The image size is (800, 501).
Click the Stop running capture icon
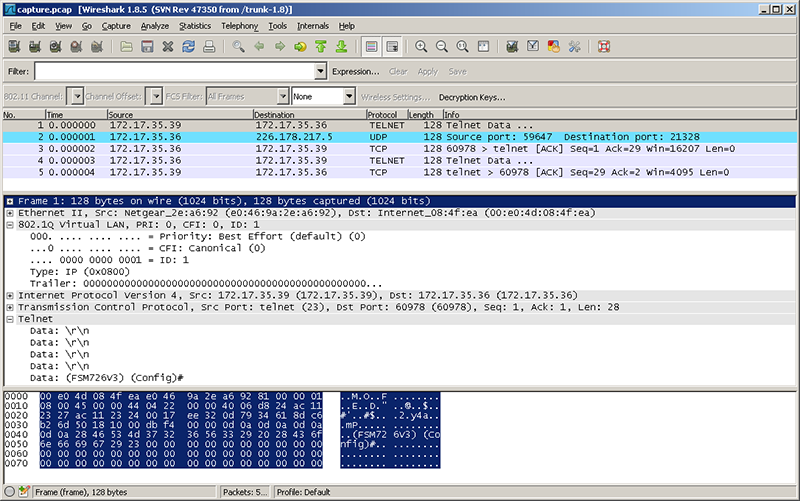coord(77,47)
